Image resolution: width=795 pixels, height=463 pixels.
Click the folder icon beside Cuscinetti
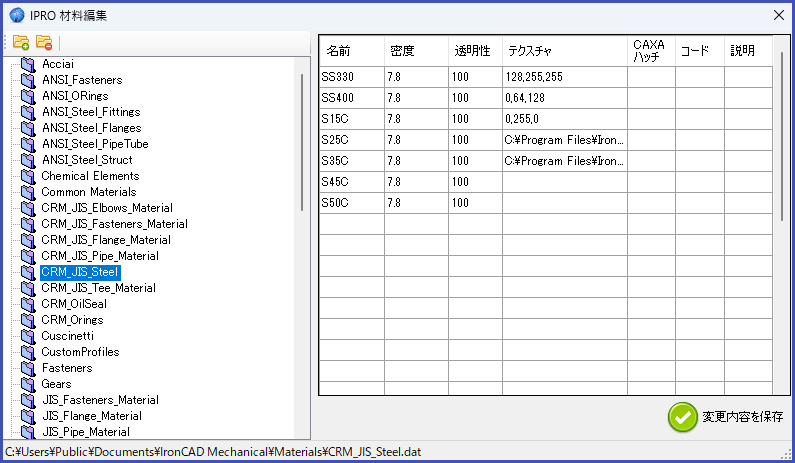pos(28,336)
